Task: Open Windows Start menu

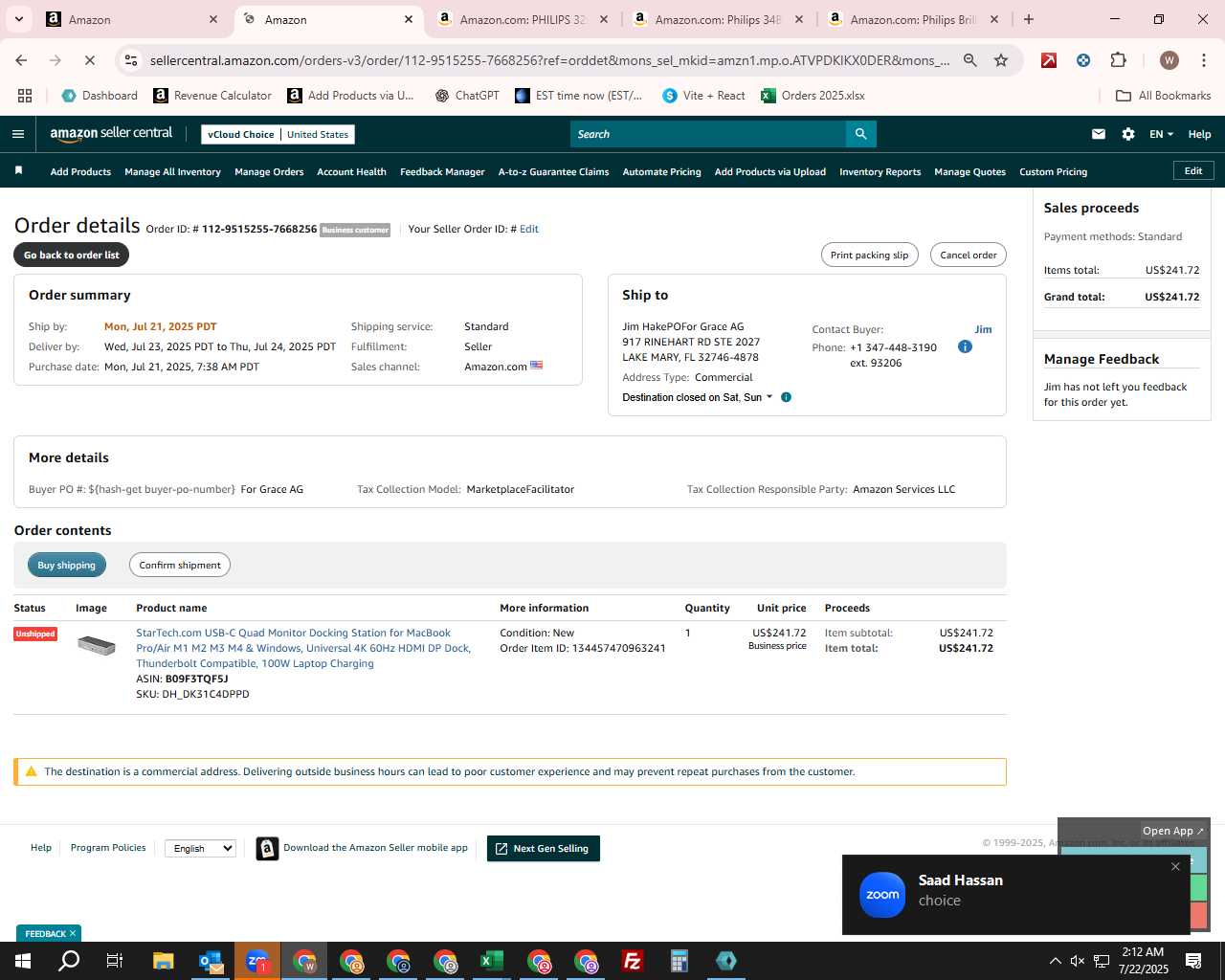Action: point(23,961)
